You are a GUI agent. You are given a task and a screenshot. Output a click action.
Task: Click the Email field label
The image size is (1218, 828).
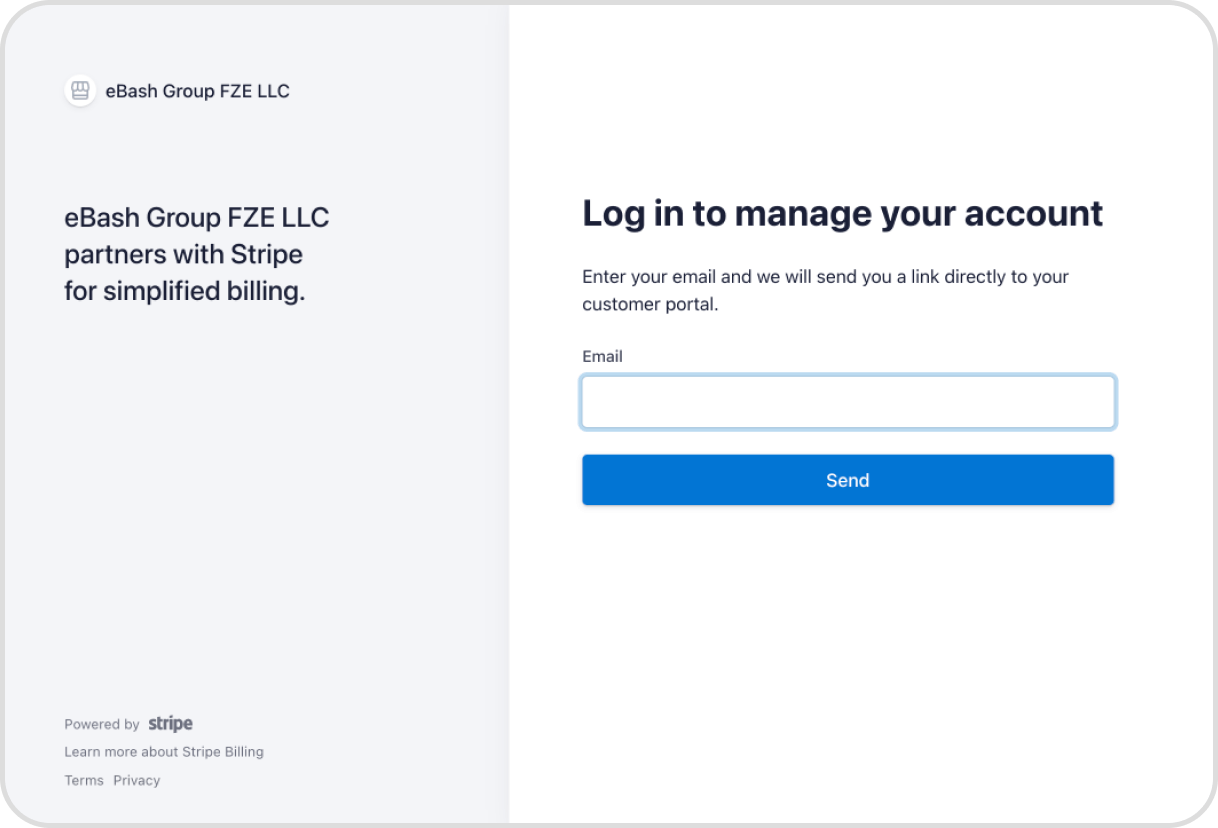coord(602,356)
